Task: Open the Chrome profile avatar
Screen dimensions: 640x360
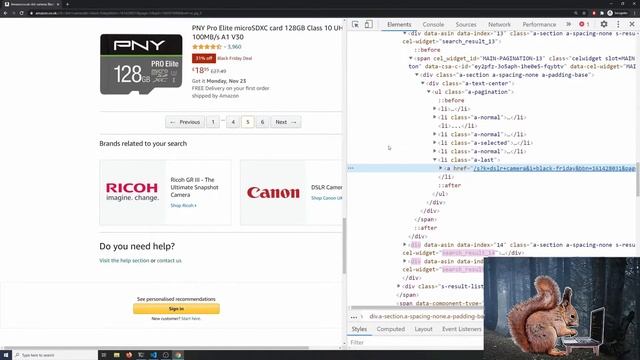Action: tap(610, 13)
